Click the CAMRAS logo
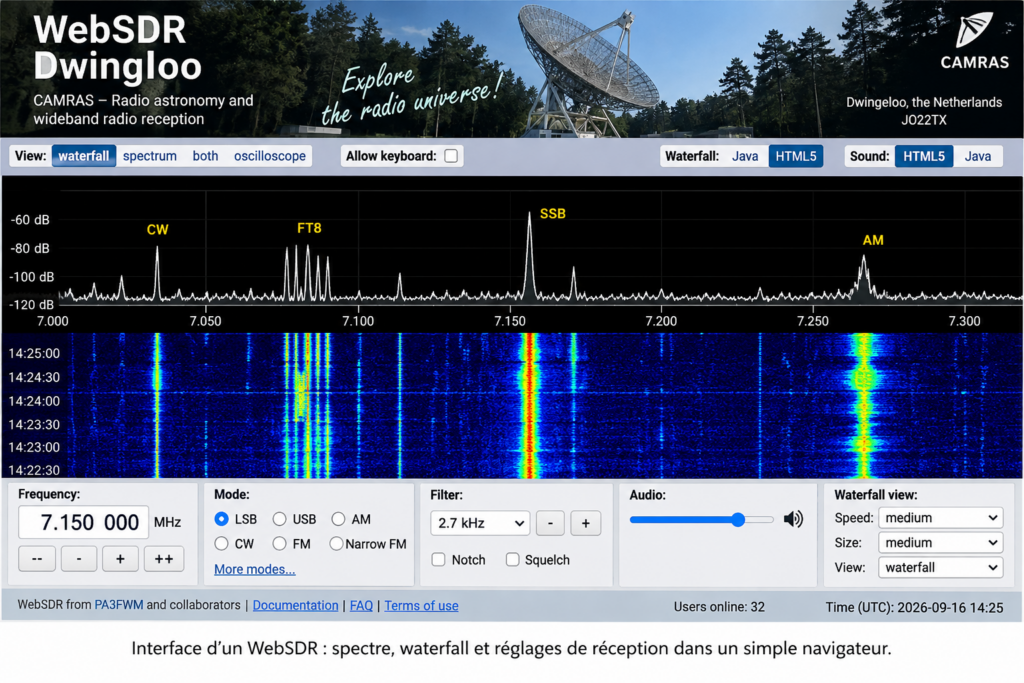 point(974,41)
